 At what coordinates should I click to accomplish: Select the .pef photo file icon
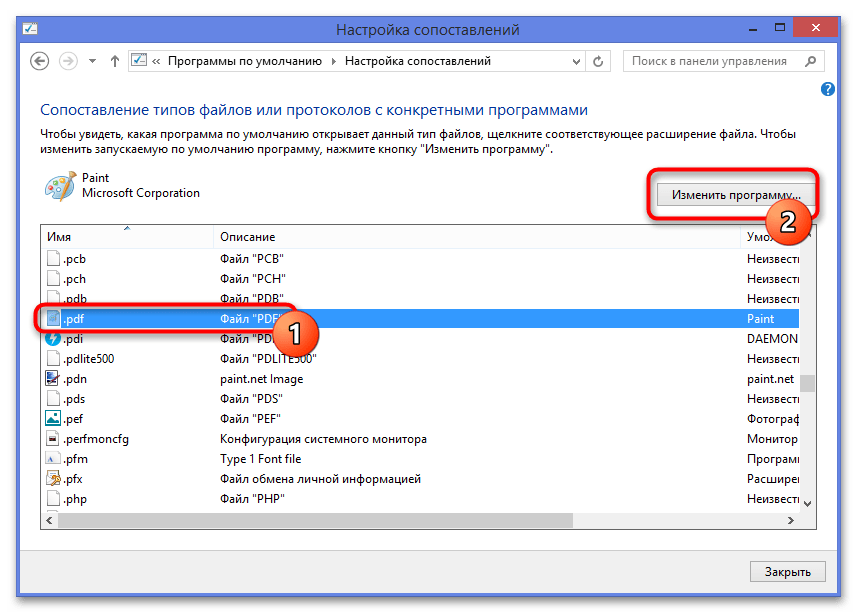click(x=54, y=419)
